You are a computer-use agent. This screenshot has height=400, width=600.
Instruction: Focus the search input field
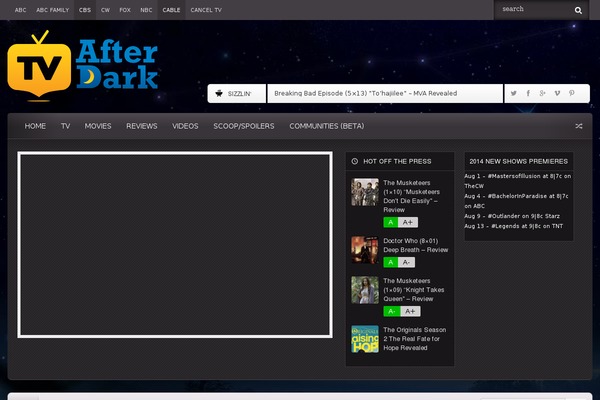(x=534, y=9)
